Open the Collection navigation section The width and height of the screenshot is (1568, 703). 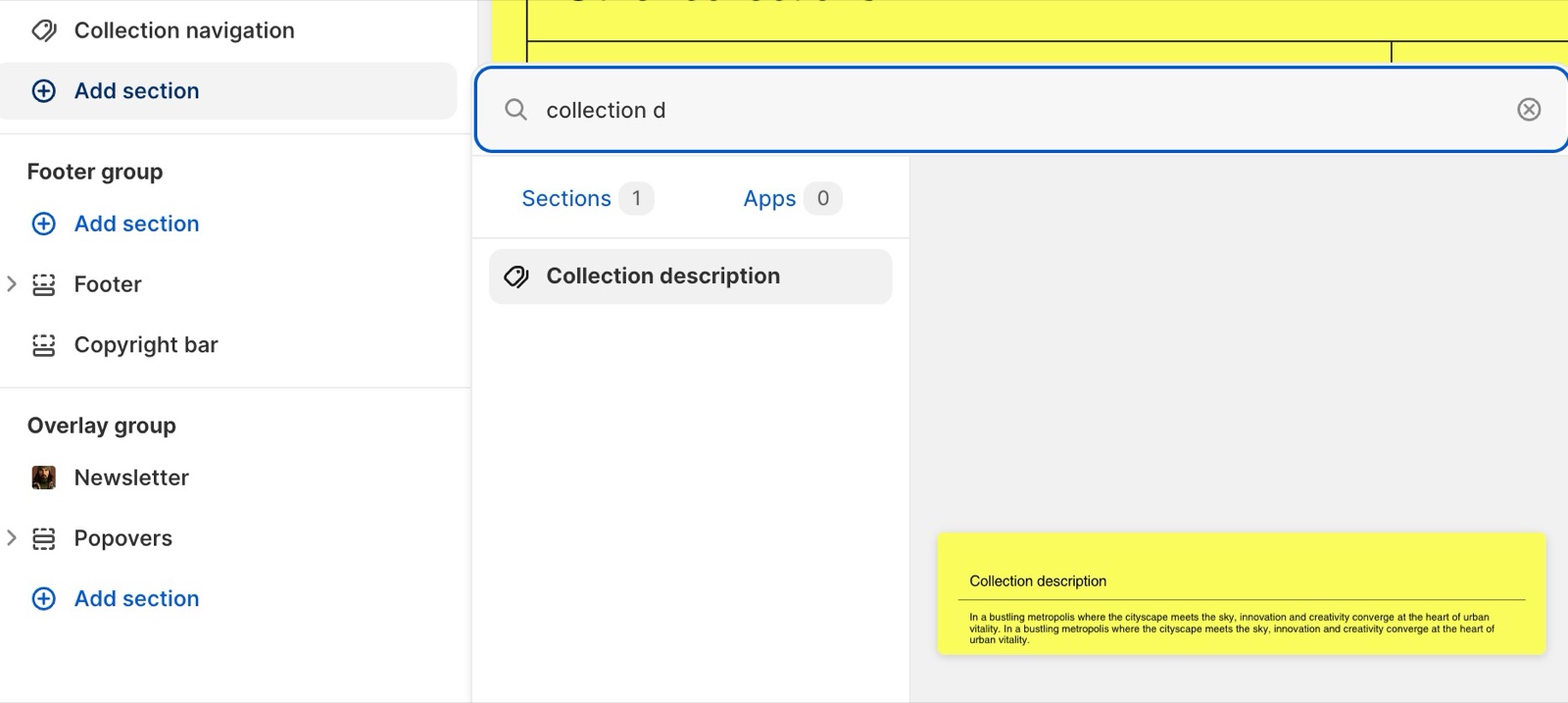pos(184,30)
